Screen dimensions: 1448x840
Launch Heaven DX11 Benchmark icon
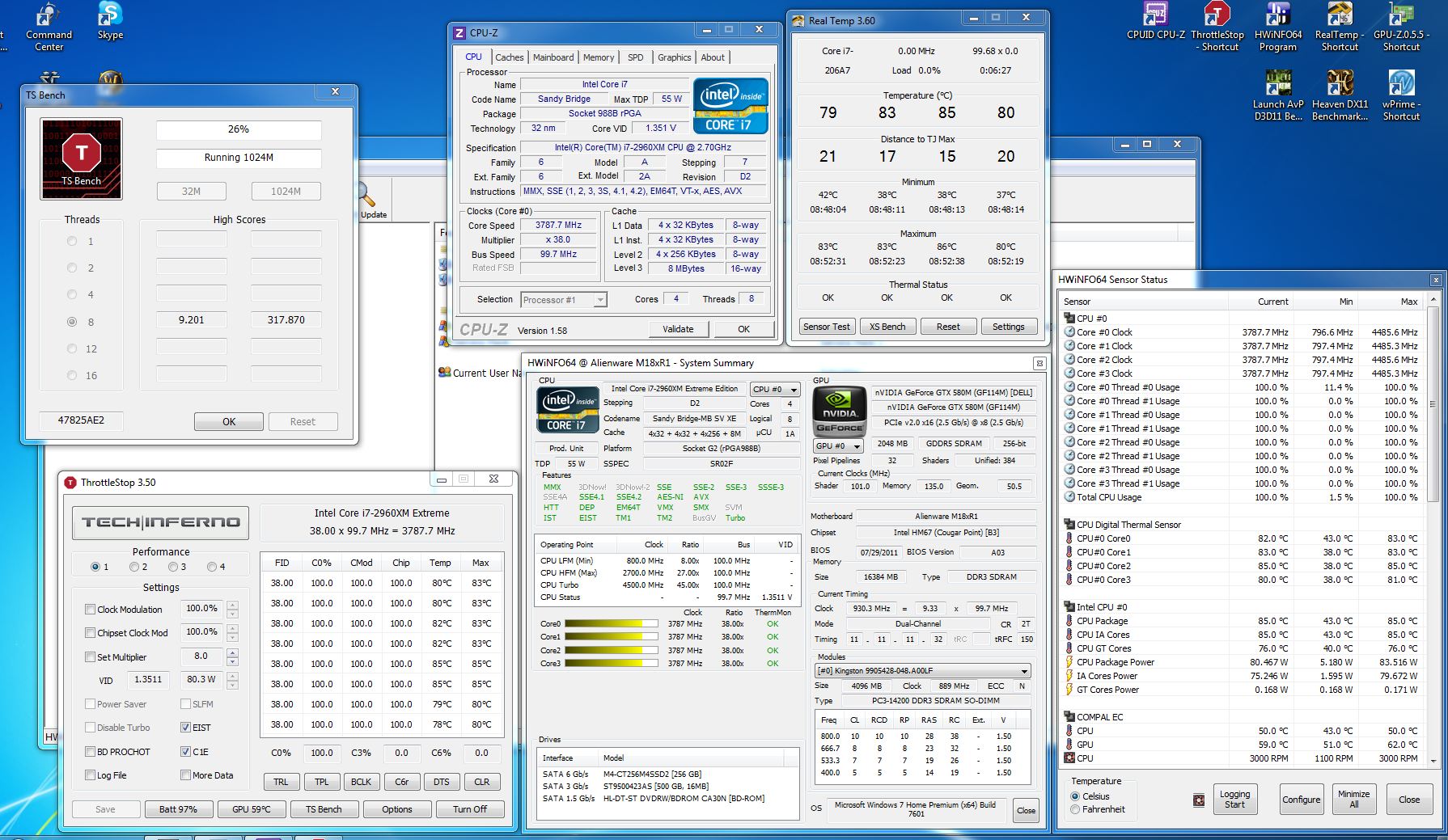pyautogui.click(x=1340, y=95)
